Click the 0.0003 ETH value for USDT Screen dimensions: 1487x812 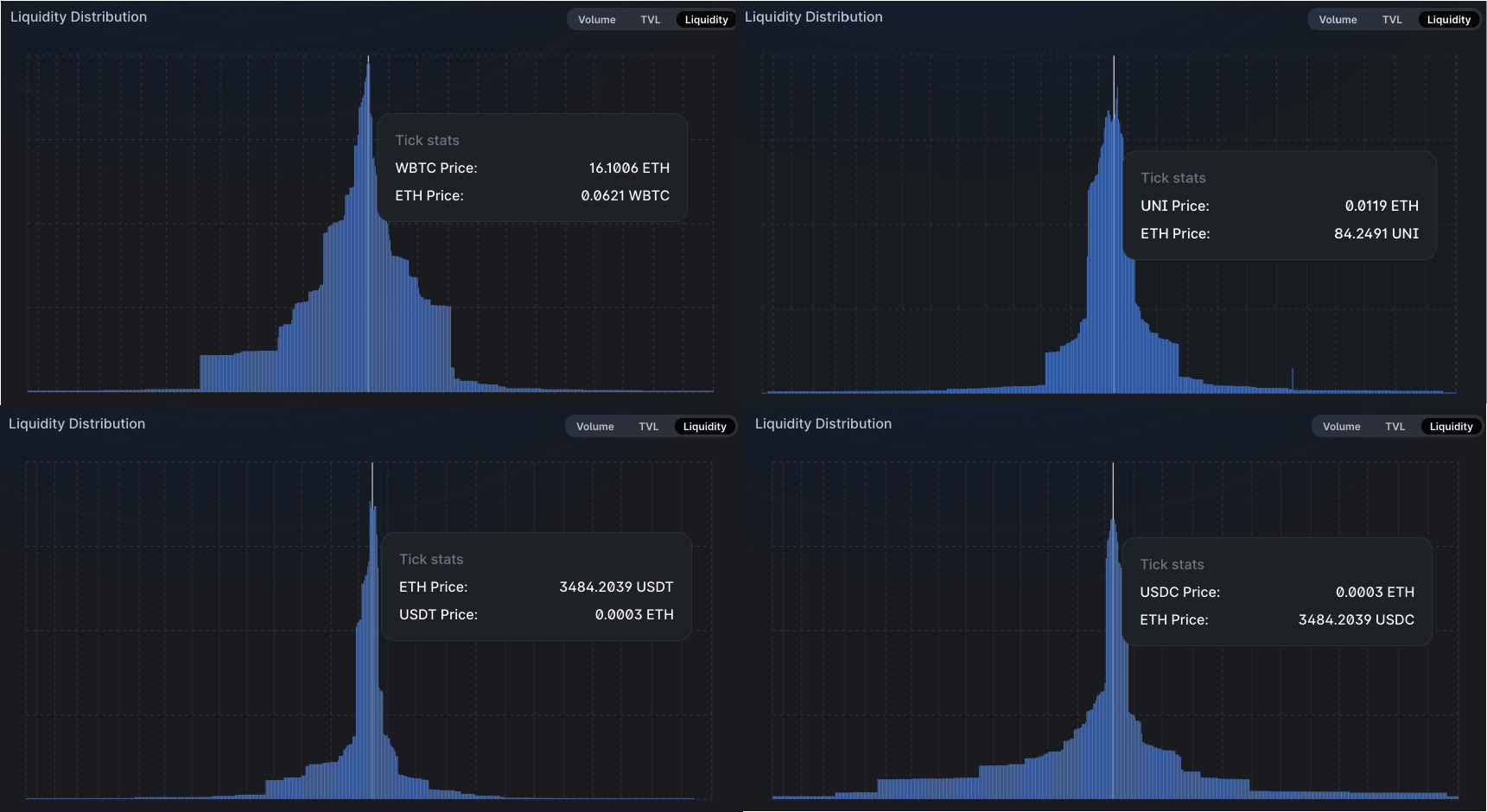coord(634,614)
